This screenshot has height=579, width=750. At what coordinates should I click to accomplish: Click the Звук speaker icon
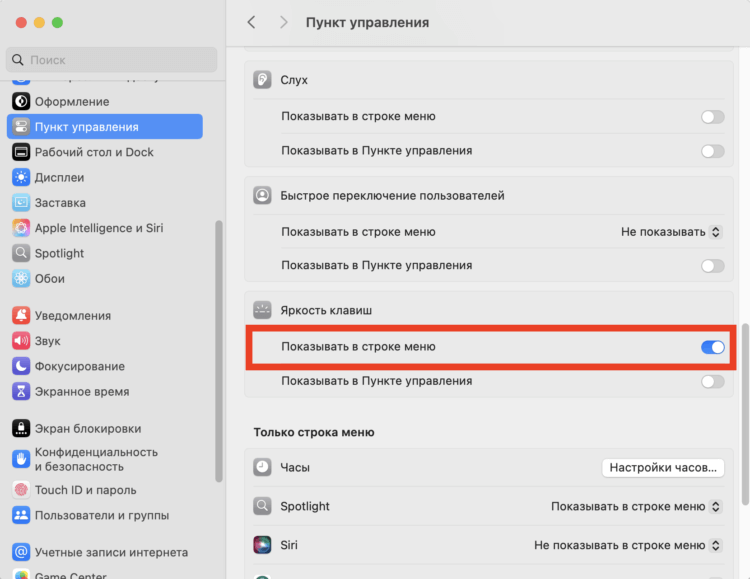(x=21, y=341)
